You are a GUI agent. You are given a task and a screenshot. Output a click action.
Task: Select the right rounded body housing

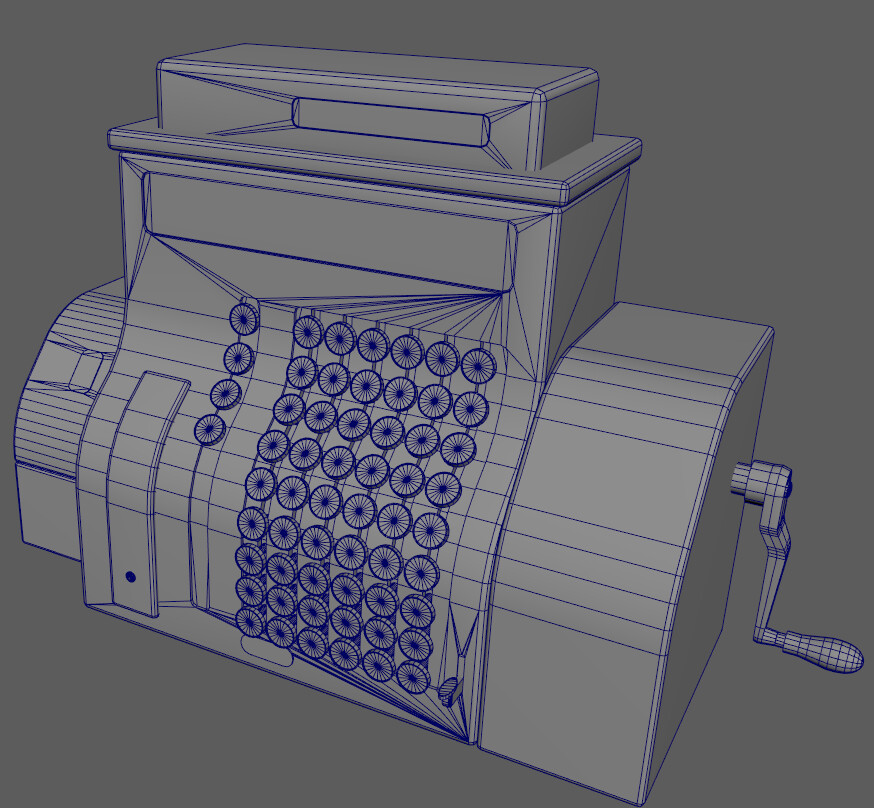tap(650, 480)
